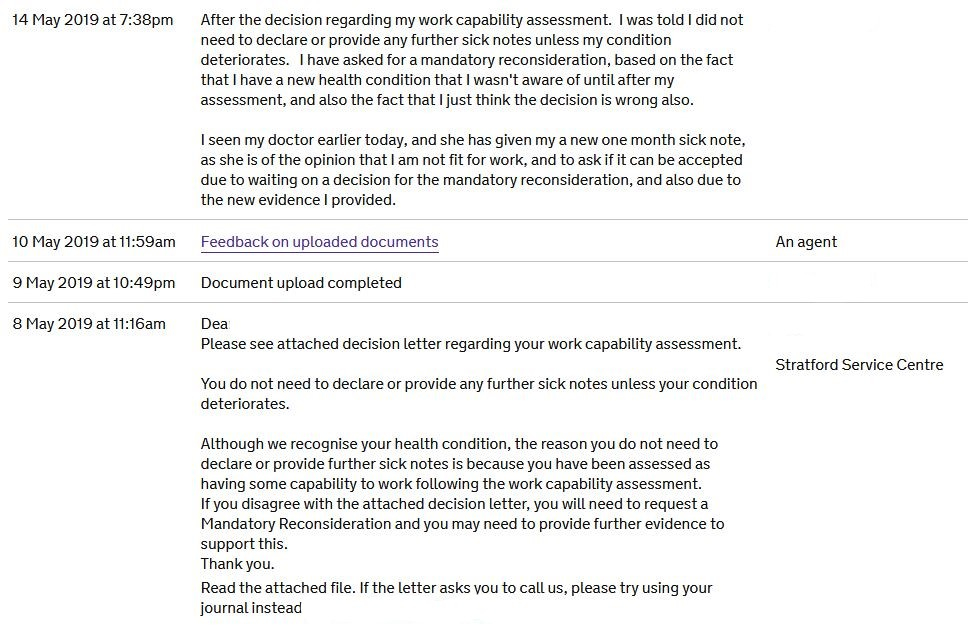Click the Dea greeting text
The width and height of the screenshot is (977, 635).
[x=214, y=324]
